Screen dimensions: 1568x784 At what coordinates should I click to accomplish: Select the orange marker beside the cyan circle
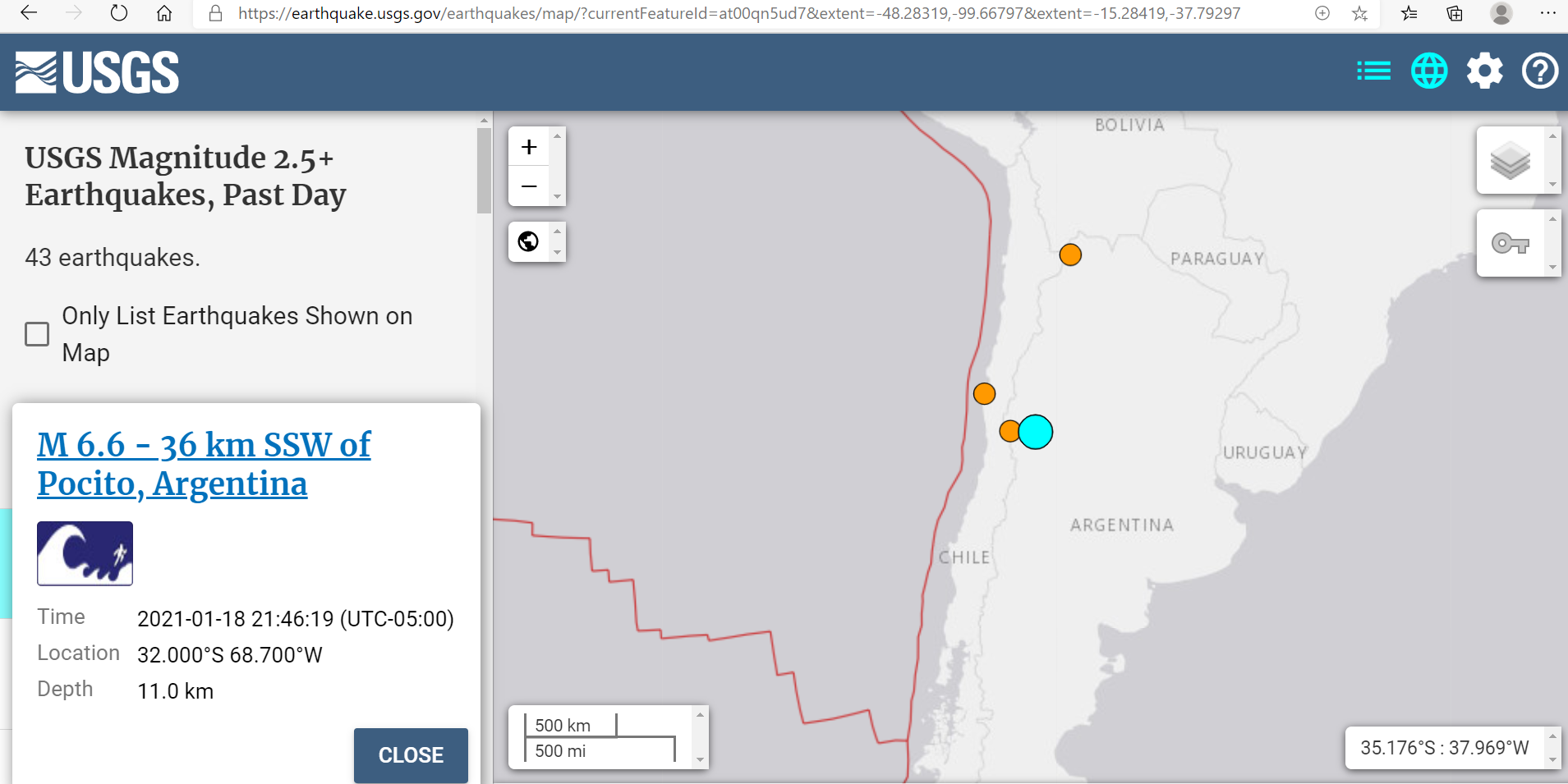pos(1009,431)
